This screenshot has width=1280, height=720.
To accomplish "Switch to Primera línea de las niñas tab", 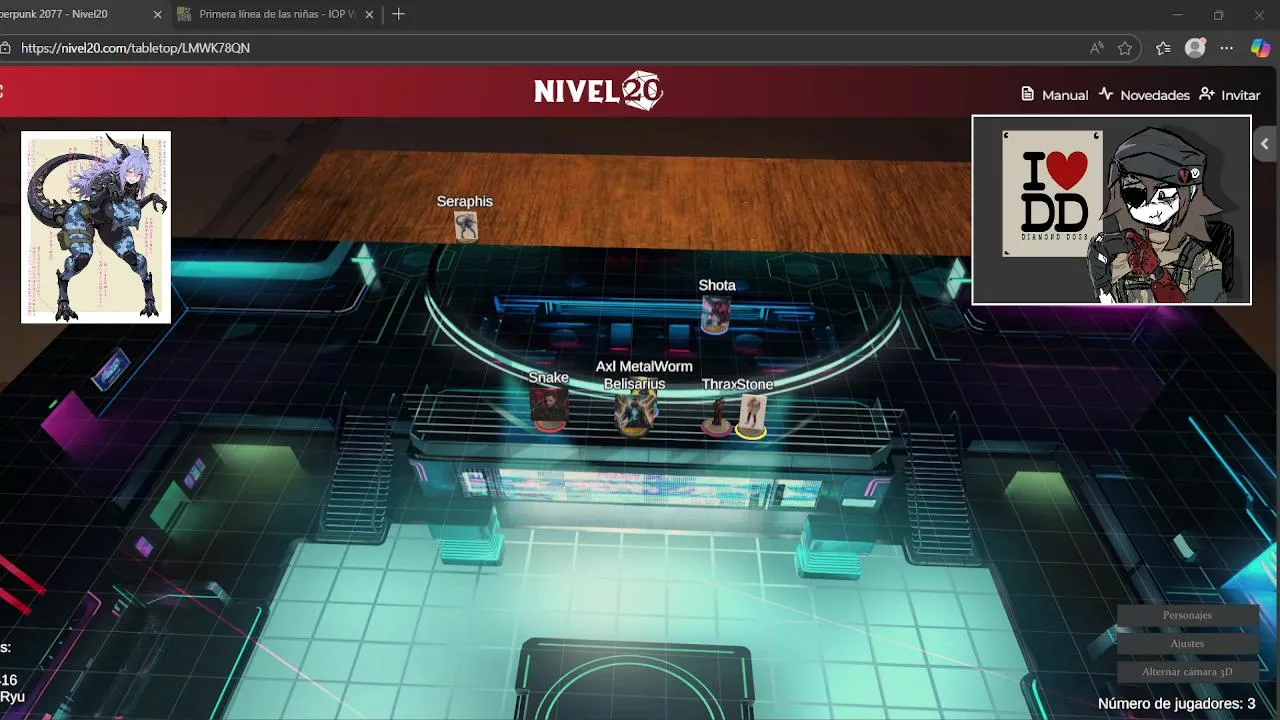I will (x=275, y=14).
